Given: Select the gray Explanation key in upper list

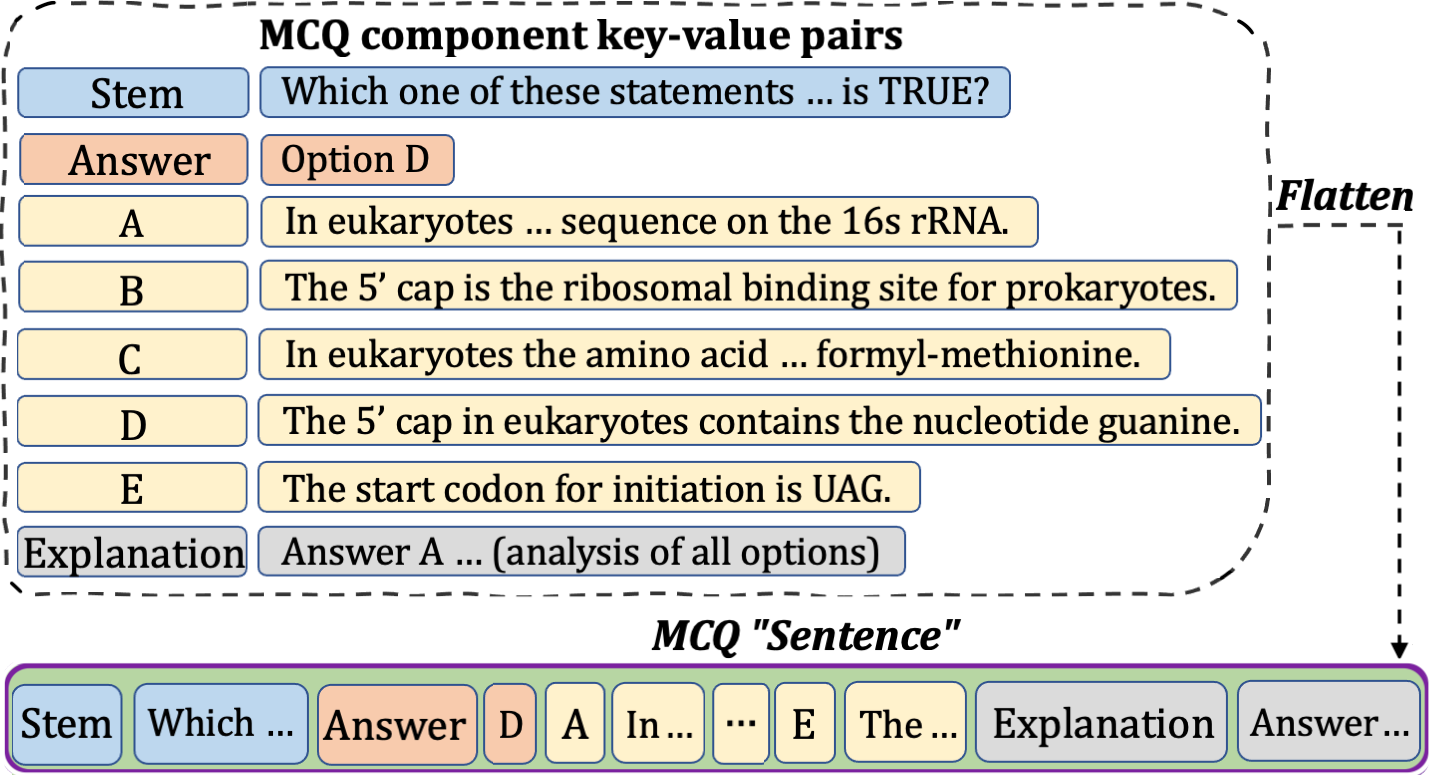Looking at the screenshot, I should point(133,553).
